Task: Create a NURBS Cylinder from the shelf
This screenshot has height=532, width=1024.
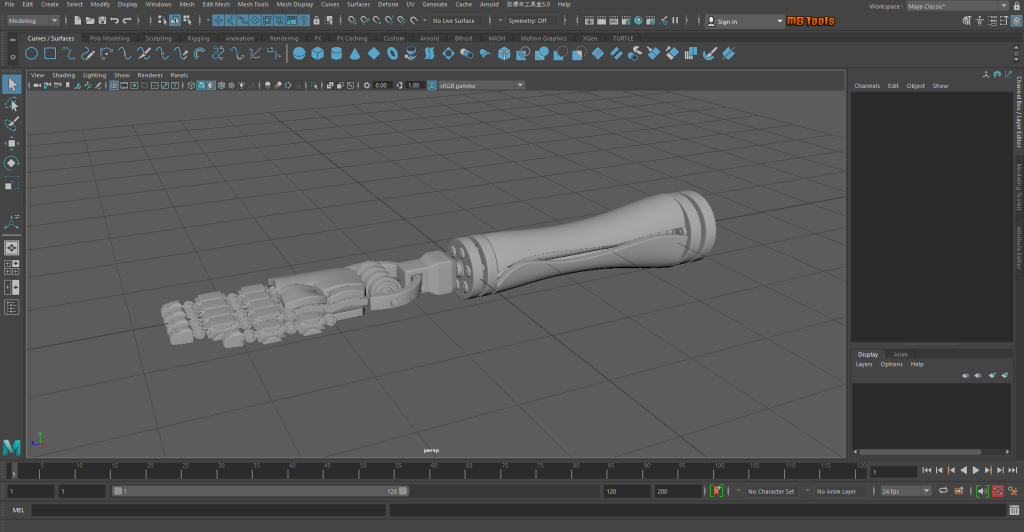Action: point(336,54)
